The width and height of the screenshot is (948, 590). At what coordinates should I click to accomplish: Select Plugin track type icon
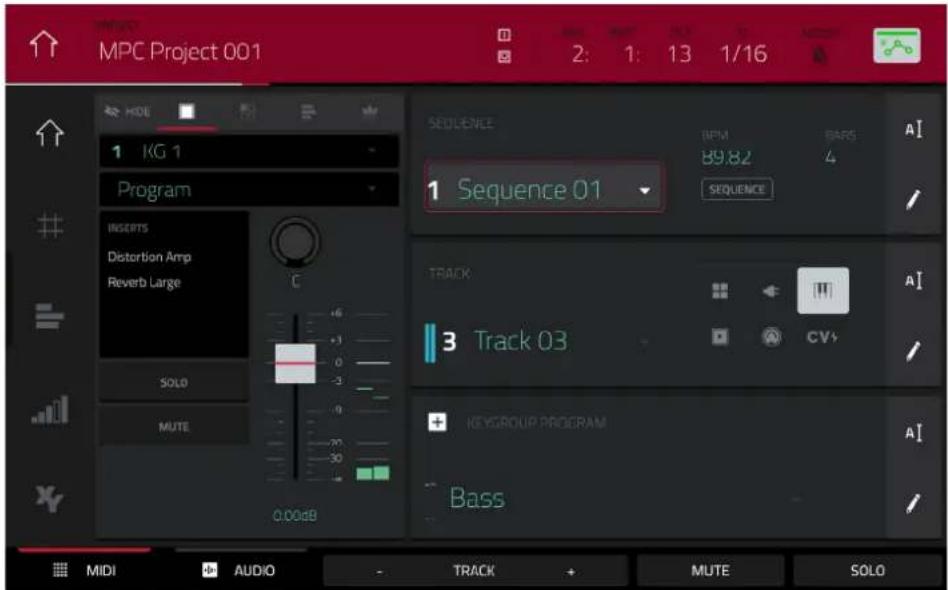coord(770,291)
